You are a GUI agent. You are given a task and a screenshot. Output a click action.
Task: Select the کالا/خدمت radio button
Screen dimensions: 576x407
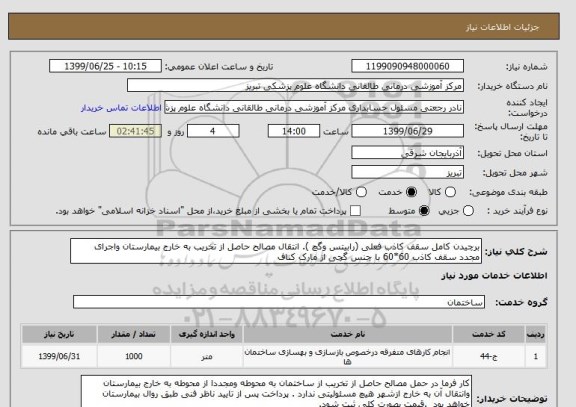(361, 192)
